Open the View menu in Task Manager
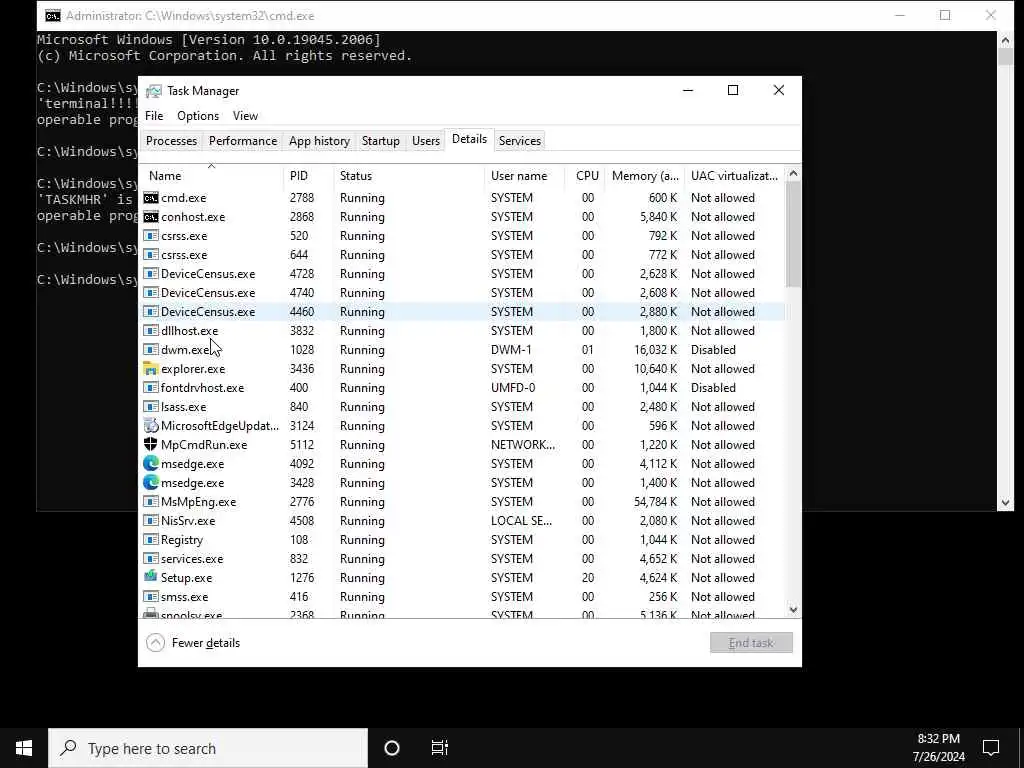Image resolution: width=1024 pixels, height=768 pixels. coord(246,116)
